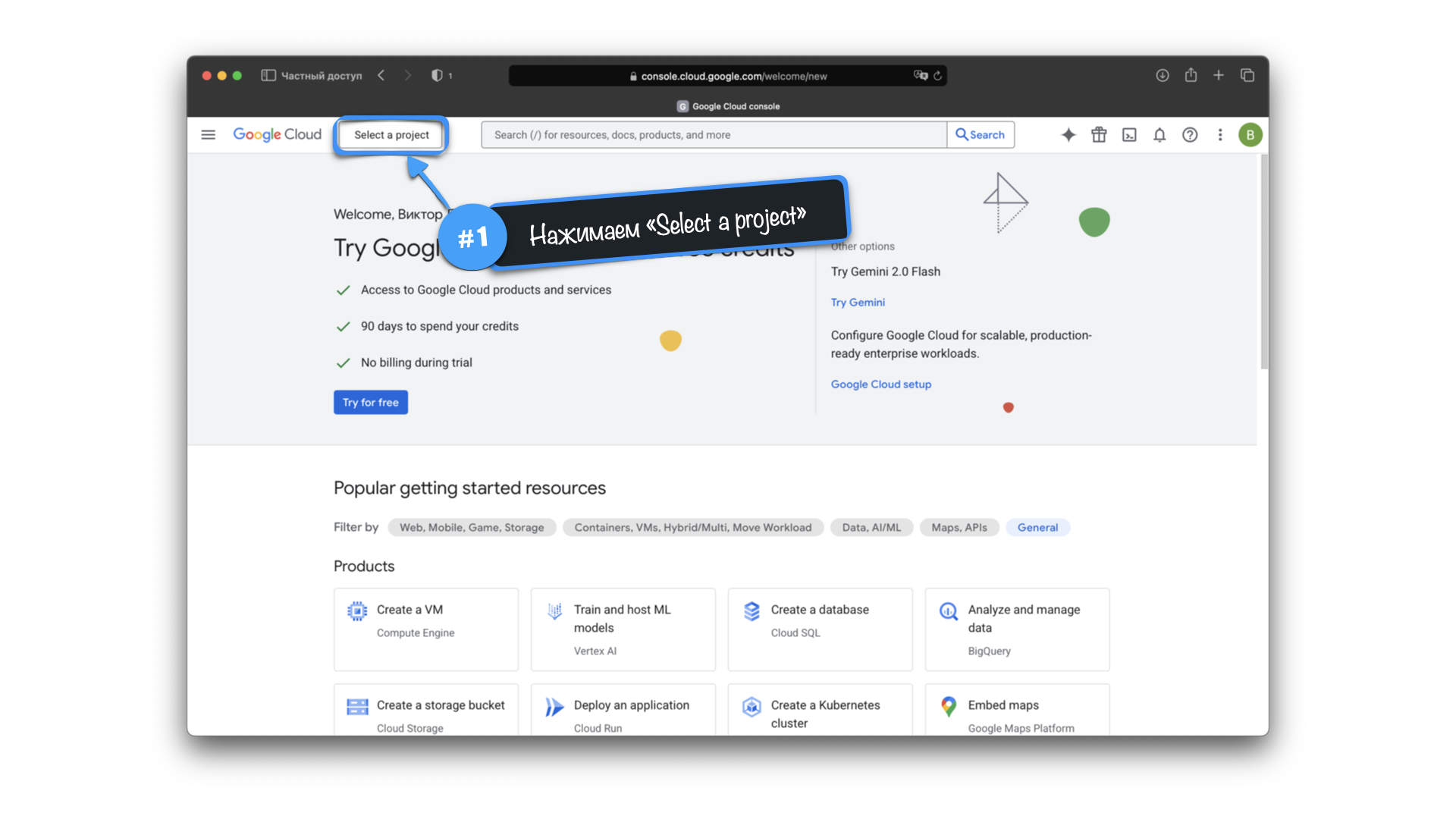Viewport: 1456px width, 819px height.
Task: Filter by Data, AI/ML chip
Action: pos(871,527)
